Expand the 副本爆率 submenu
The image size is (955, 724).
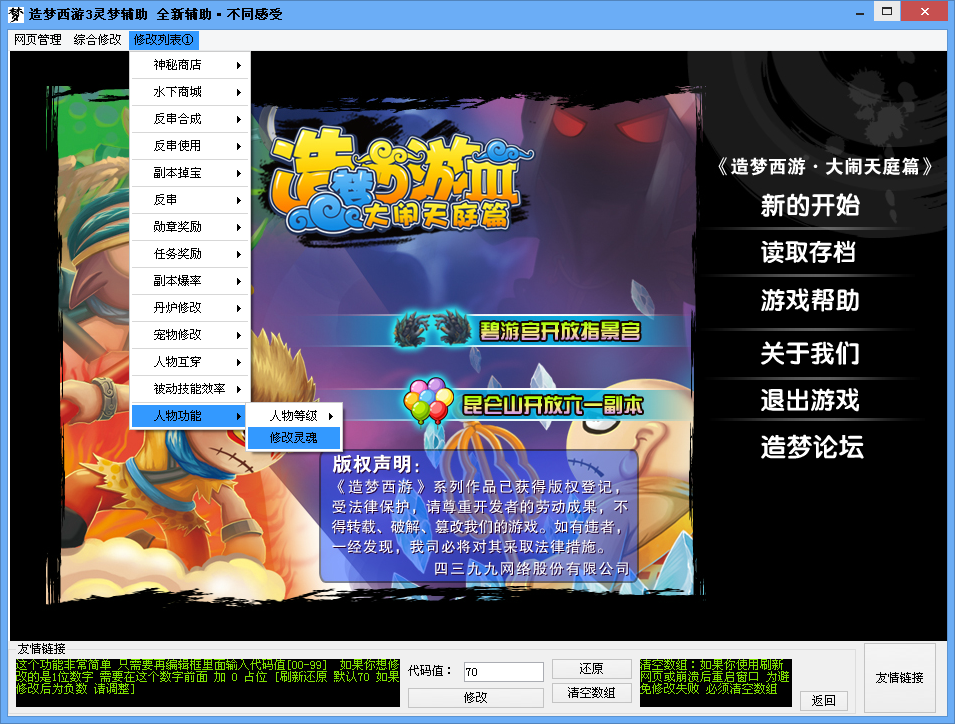click(x=190, y=281)
